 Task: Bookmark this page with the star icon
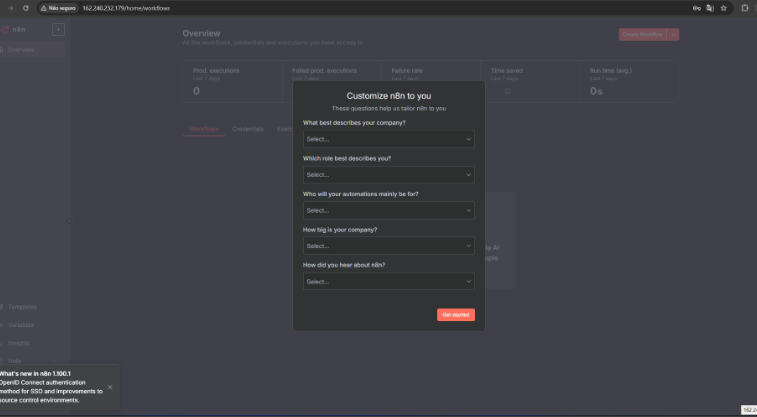724,8
